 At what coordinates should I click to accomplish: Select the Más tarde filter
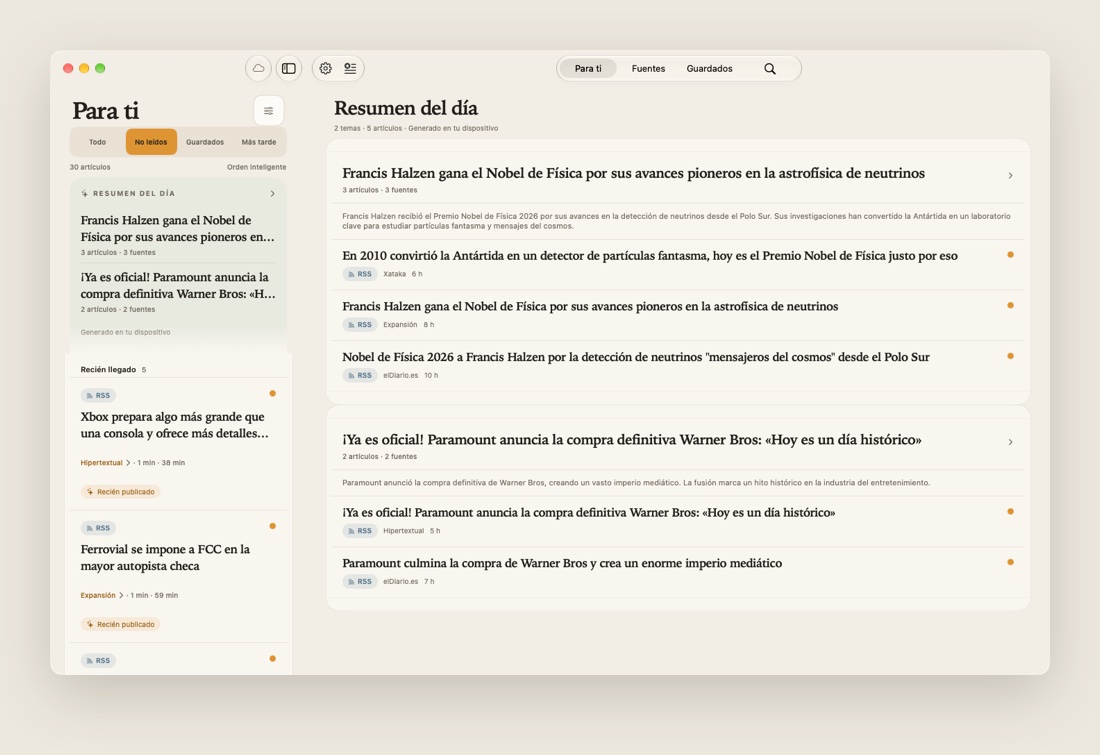(x=259, y=142)
